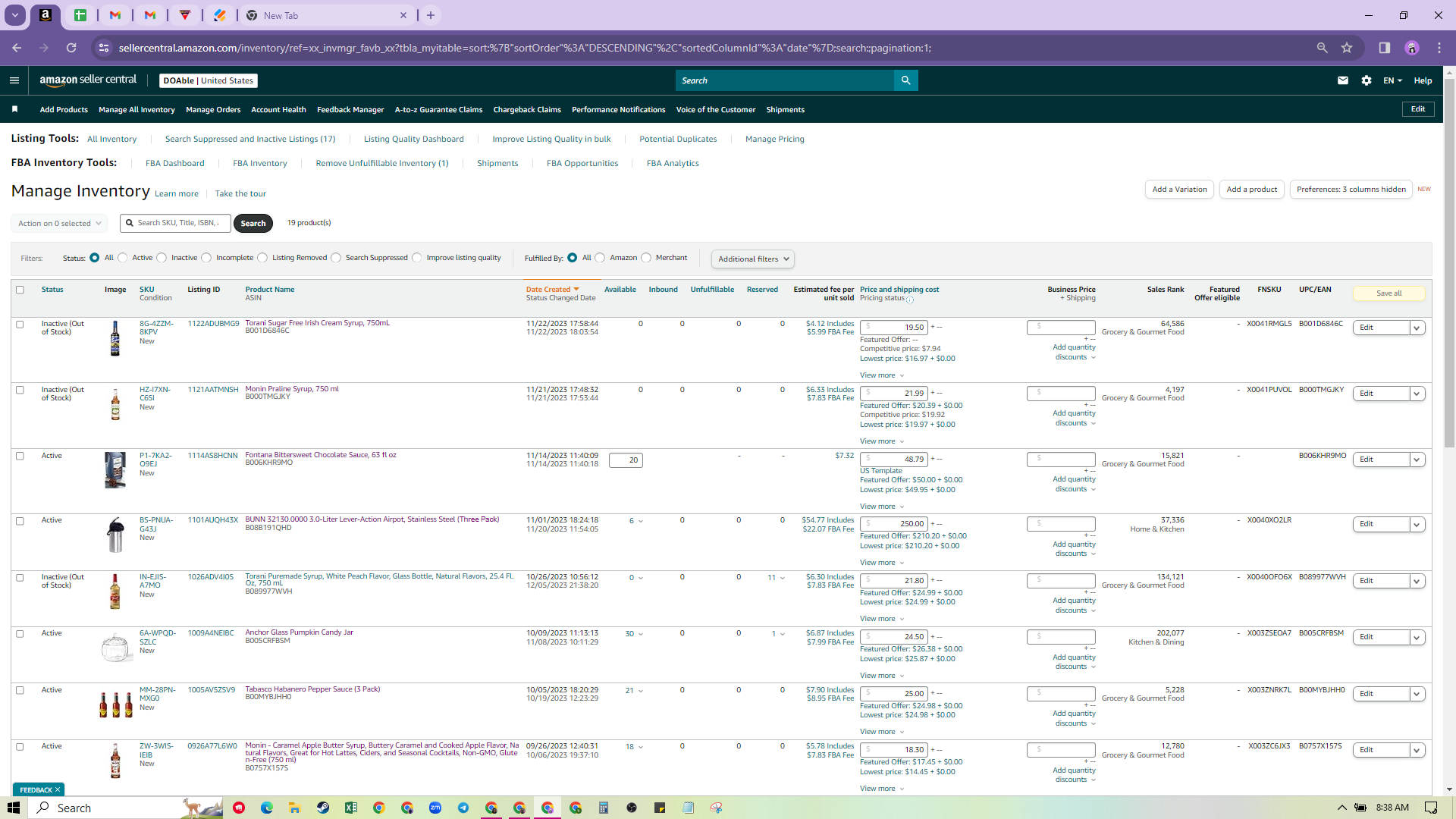Click the Save all button
1456x819 pixels.
1389,293
